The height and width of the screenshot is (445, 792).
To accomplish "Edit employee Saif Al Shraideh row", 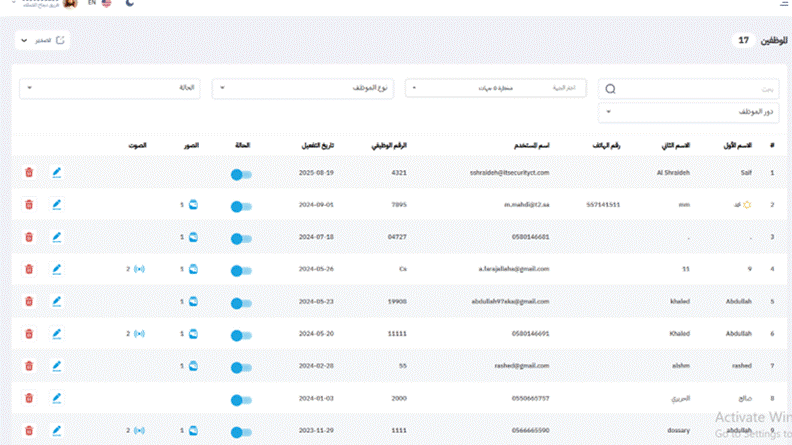I will pyautogui.click(x=57, y=172).
